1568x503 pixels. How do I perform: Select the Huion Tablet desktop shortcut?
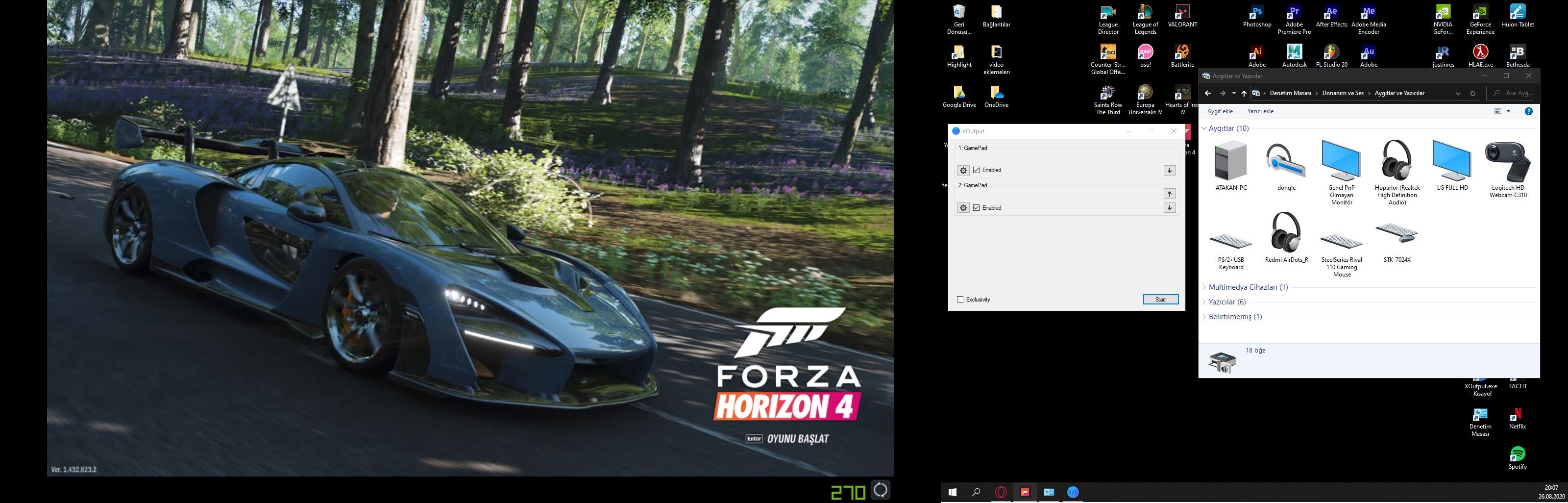pos(1518,17)
